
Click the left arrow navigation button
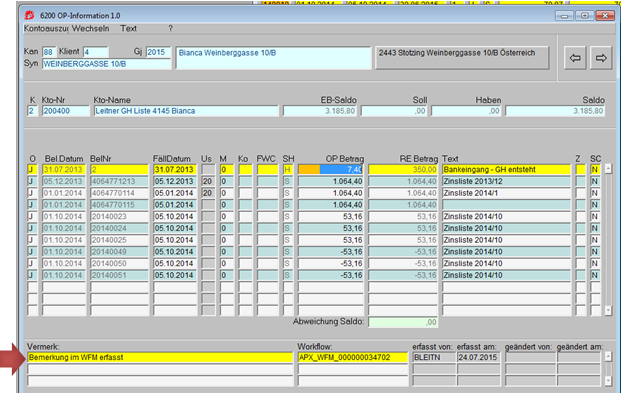pos(575,58)
